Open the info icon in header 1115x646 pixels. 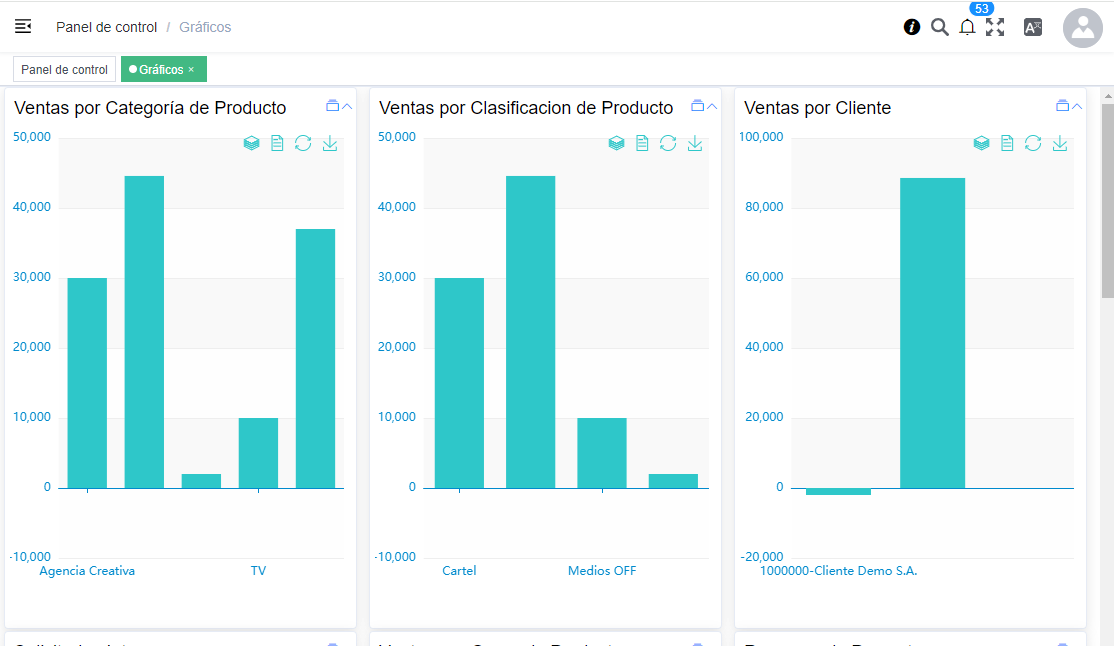[x=912, y=27]
